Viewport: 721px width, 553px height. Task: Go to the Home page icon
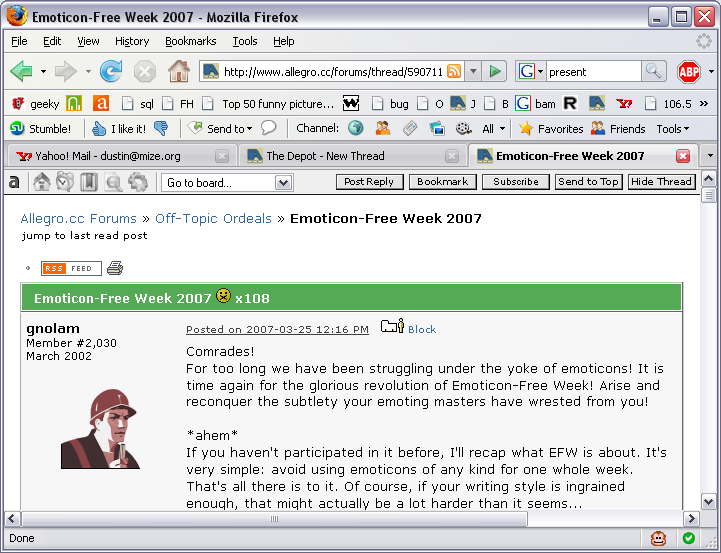coord(178,71)
